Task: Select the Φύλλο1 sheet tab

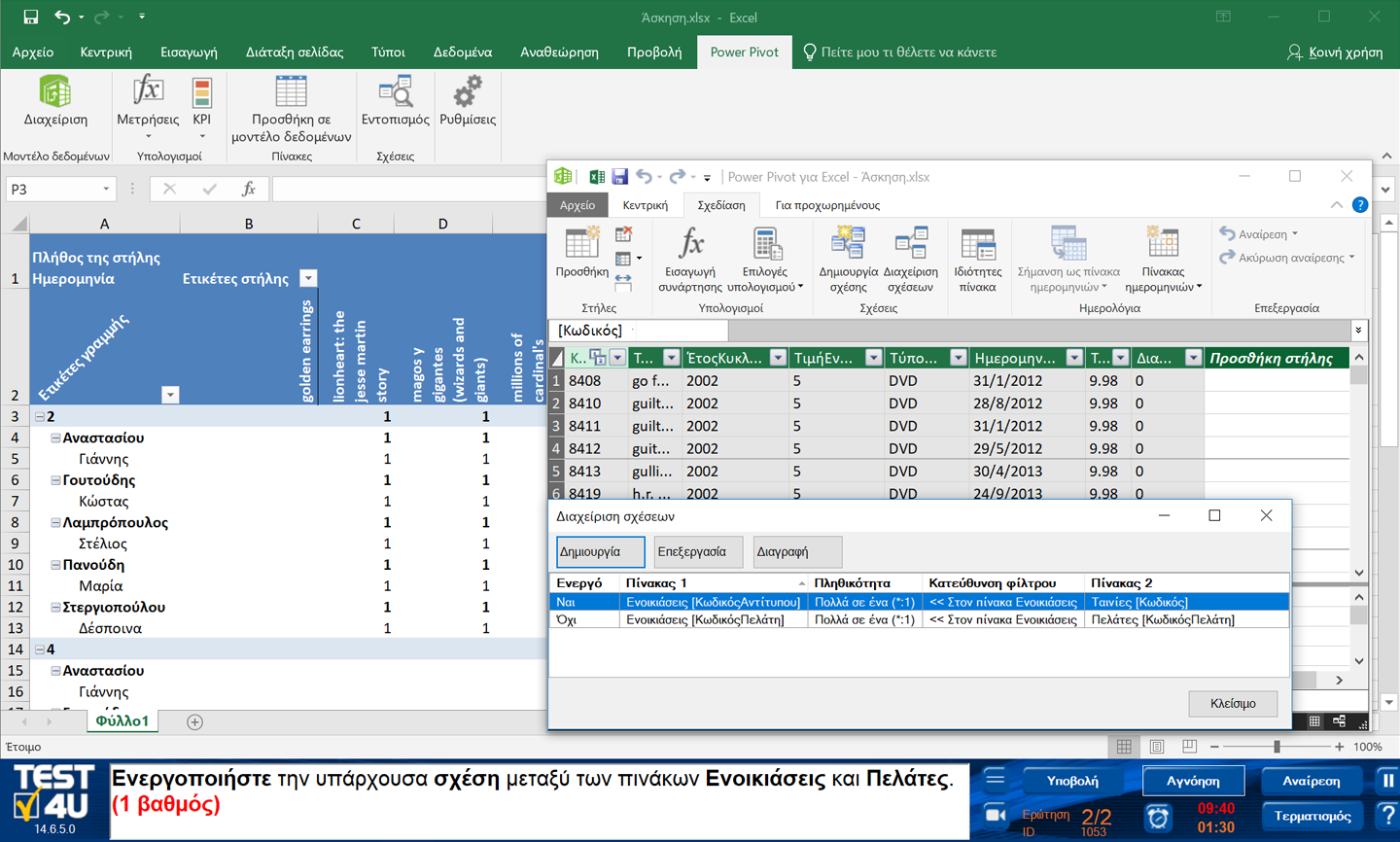Action: pos(122,721)
